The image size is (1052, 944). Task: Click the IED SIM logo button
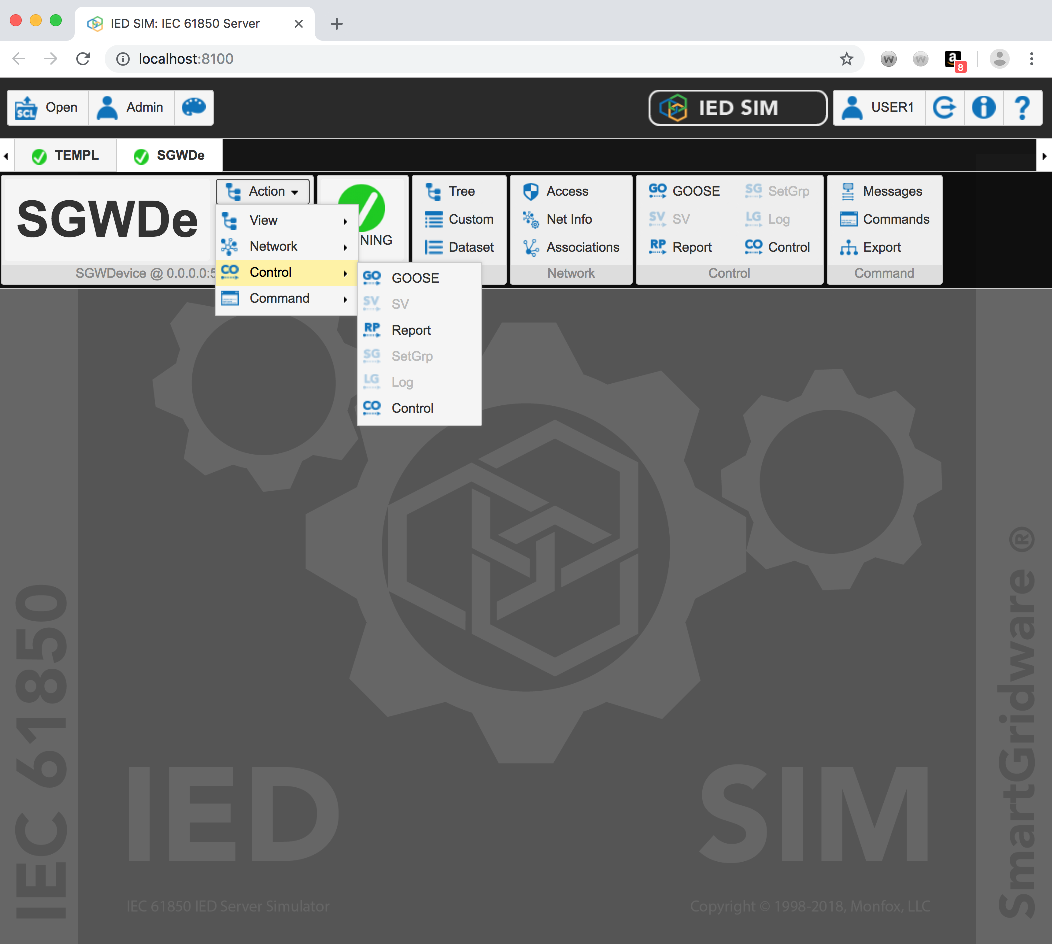[737, 107]
